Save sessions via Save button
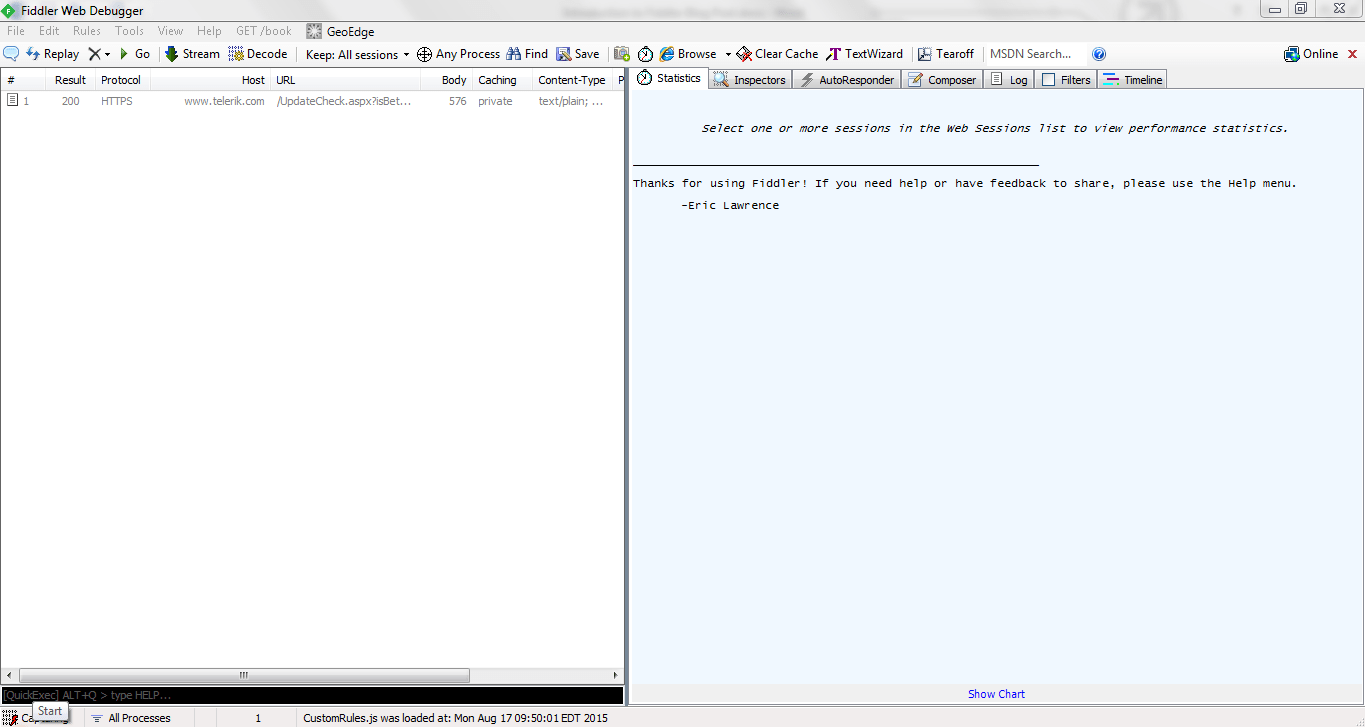This screenshot has height=727, width=1365. click(x=578, y=54)
